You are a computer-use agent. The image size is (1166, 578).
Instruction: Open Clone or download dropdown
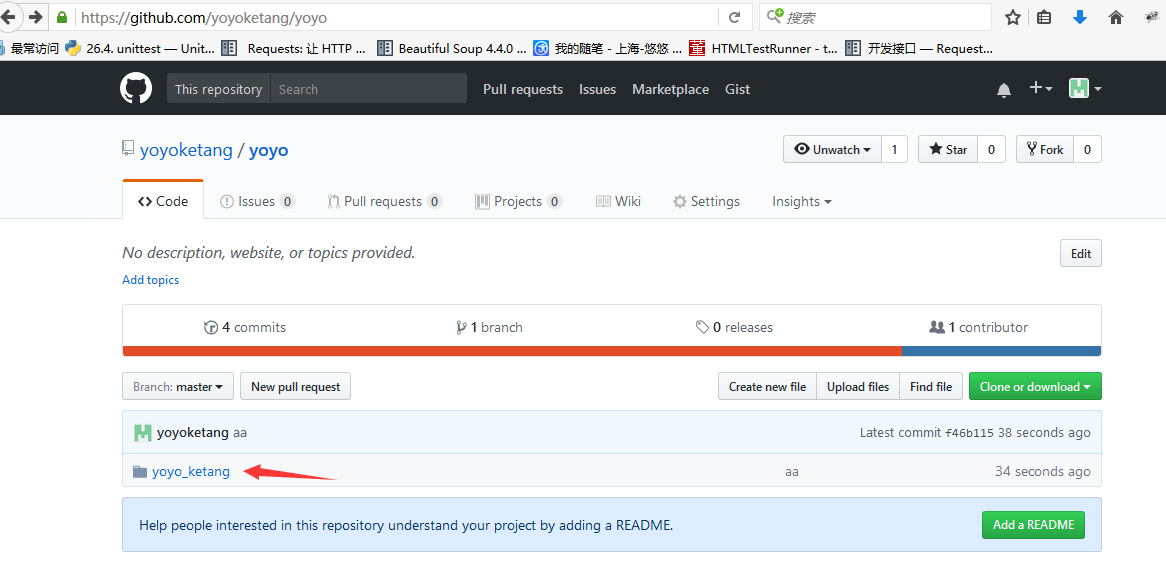tap(1035, 387)
